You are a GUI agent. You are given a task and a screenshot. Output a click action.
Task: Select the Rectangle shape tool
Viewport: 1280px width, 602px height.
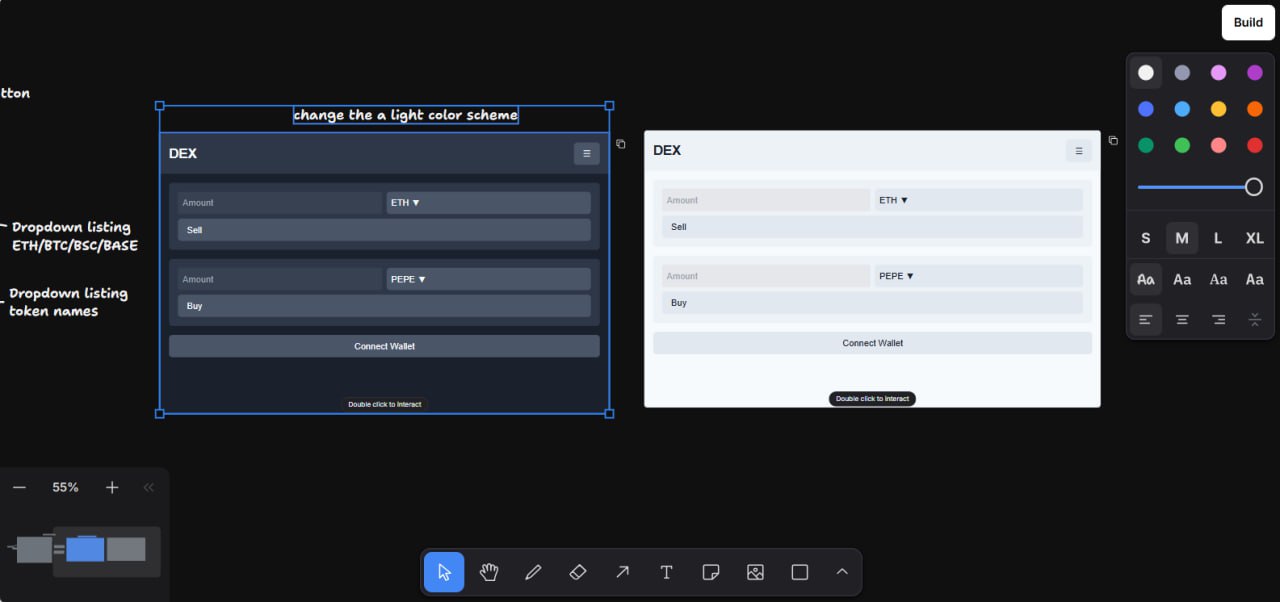pyautogui.click(x=800, y=572)
